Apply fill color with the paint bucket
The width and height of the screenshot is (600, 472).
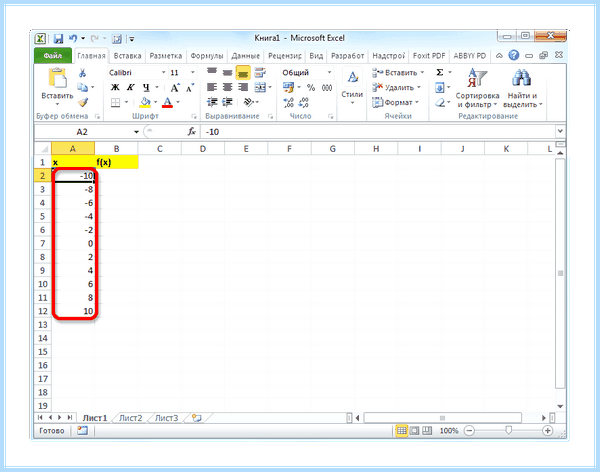tap(145, 102)
